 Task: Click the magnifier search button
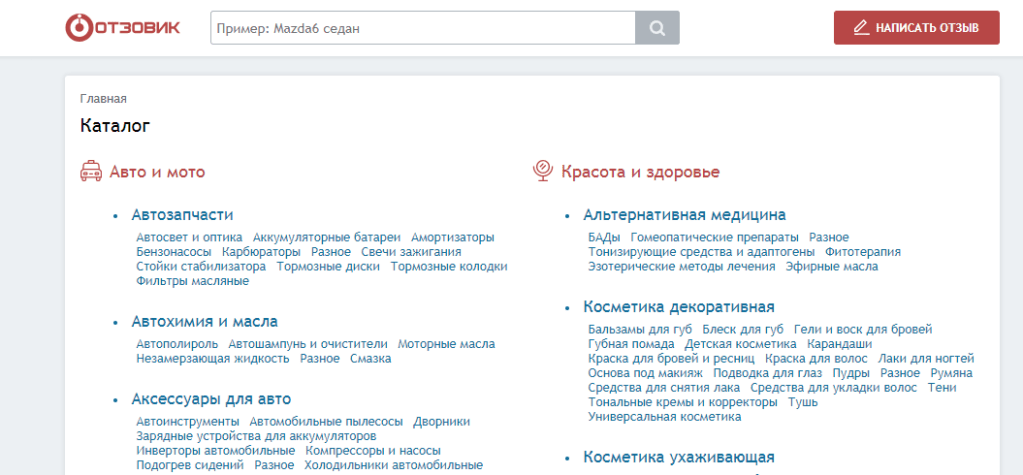click(x=657, y=28)
